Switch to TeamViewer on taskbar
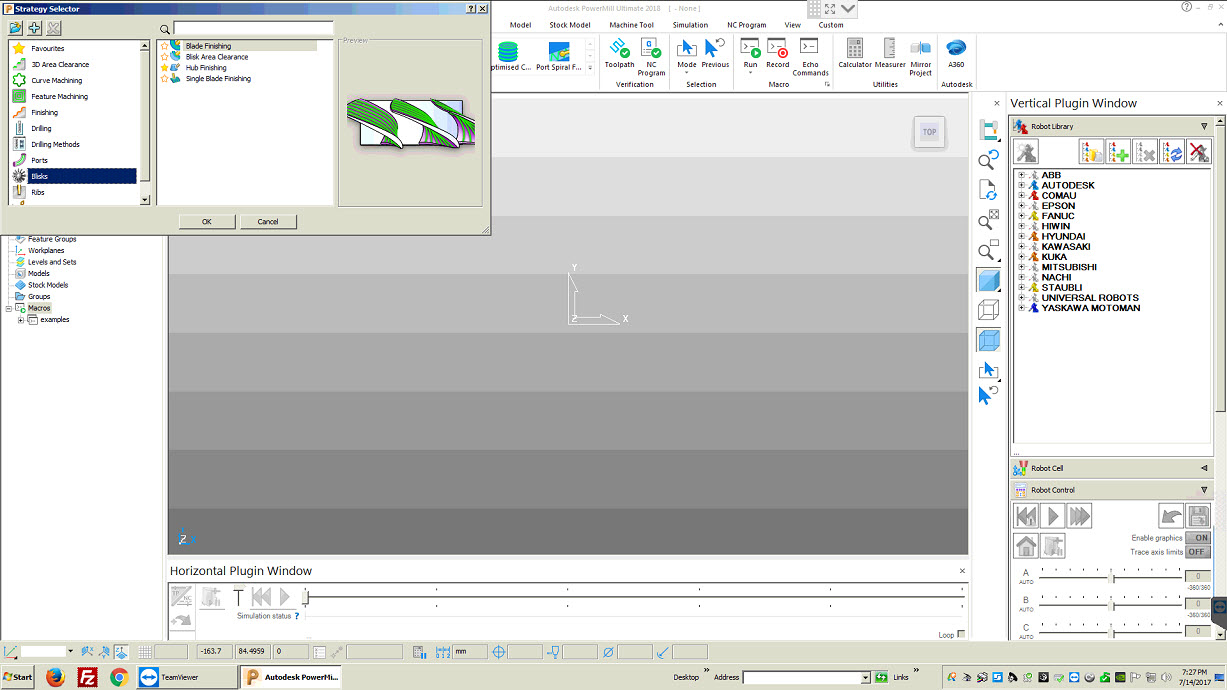 [x=185, y=677]
